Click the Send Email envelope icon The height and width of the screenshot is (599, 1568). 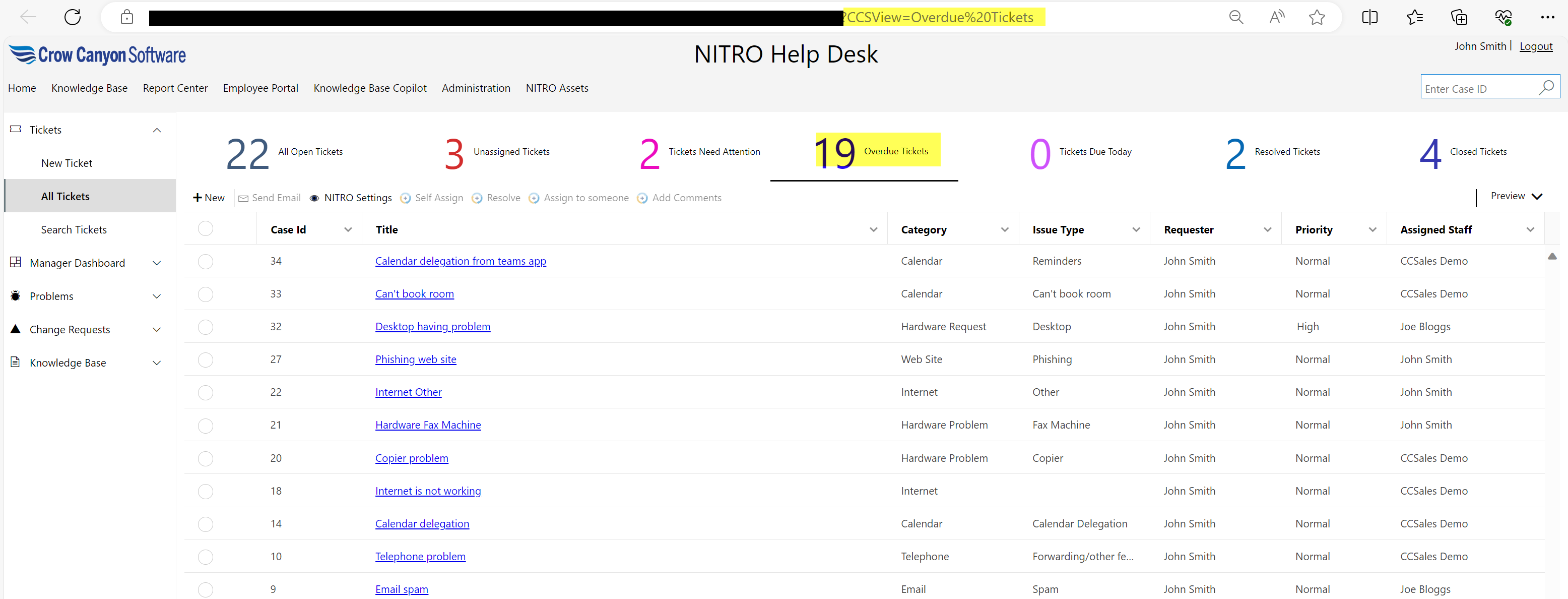pyautogui.click(x=243, y=198)
